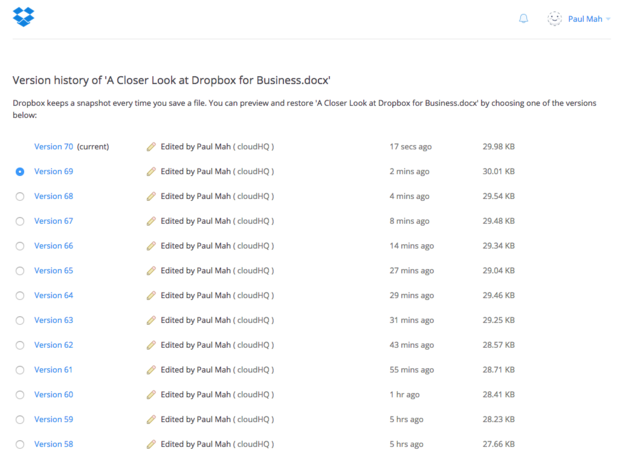Click pencil icon in Version 61 row
This screenshot has height=459, width=620.
coord(151,370)
